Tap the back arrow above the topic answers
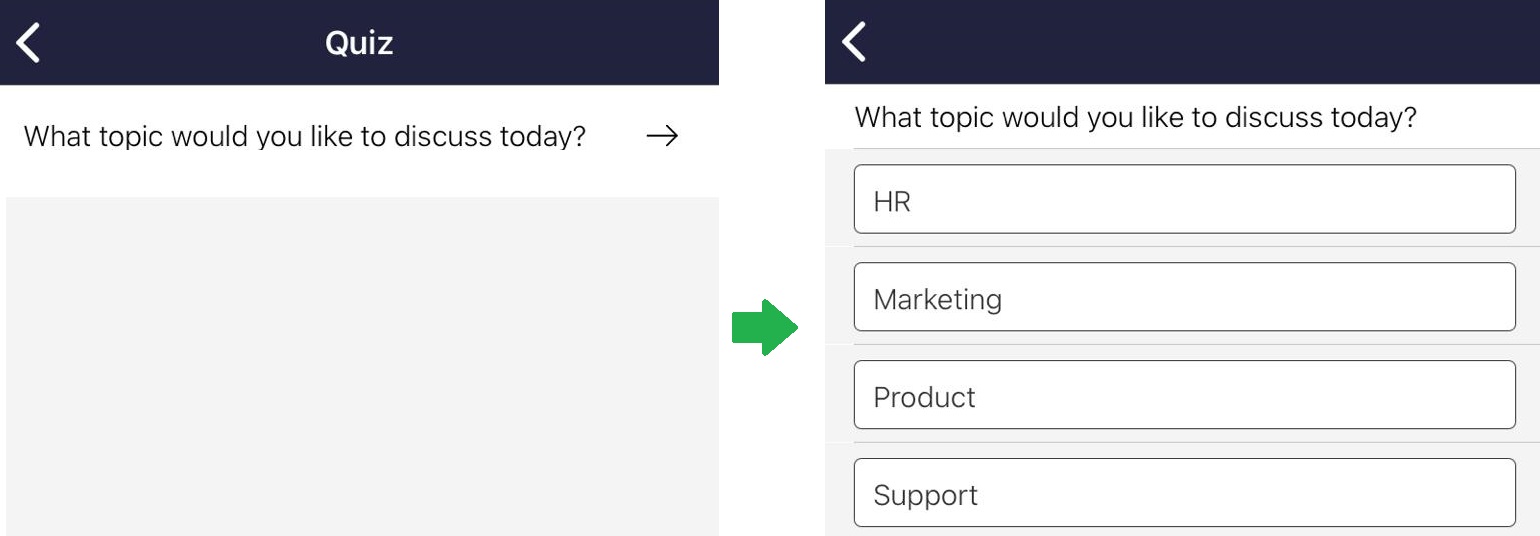1540x536 pixels. tap(854, 42)
